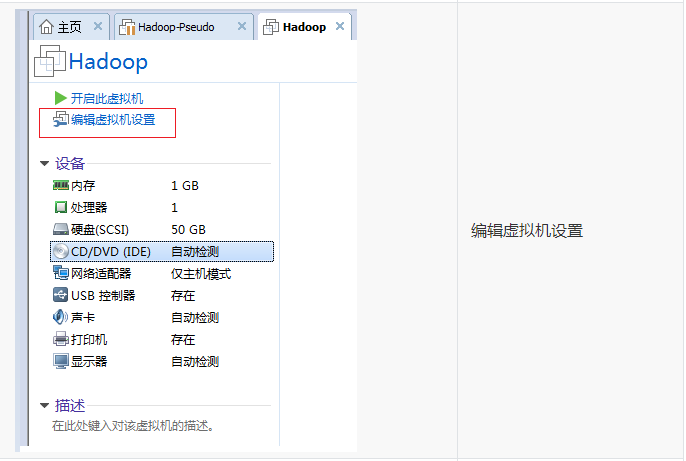This screenshot has width=686, height=461.
Task: Click the processor icon
Action: [x=61, y=207]
